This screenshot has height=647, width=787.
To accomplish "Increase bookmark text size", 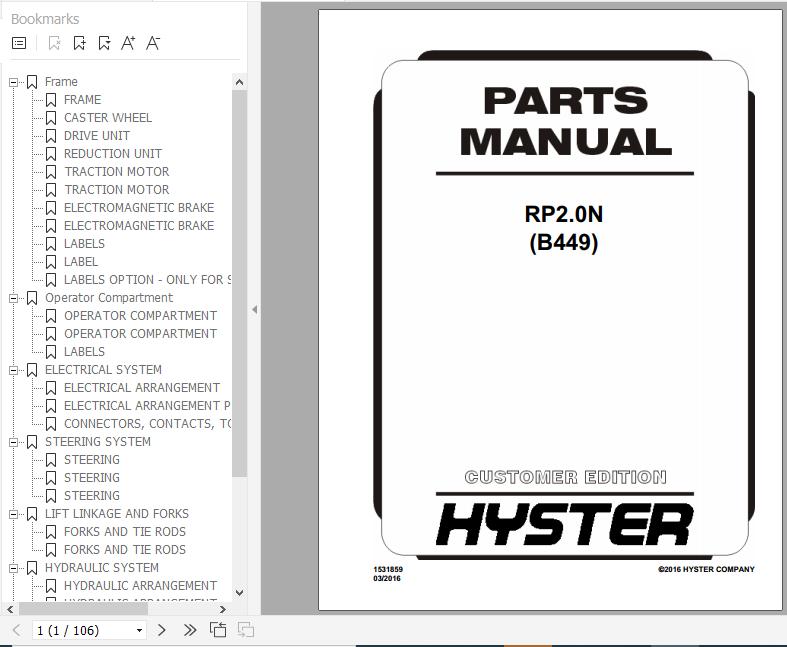I will [x=128, y=43].
